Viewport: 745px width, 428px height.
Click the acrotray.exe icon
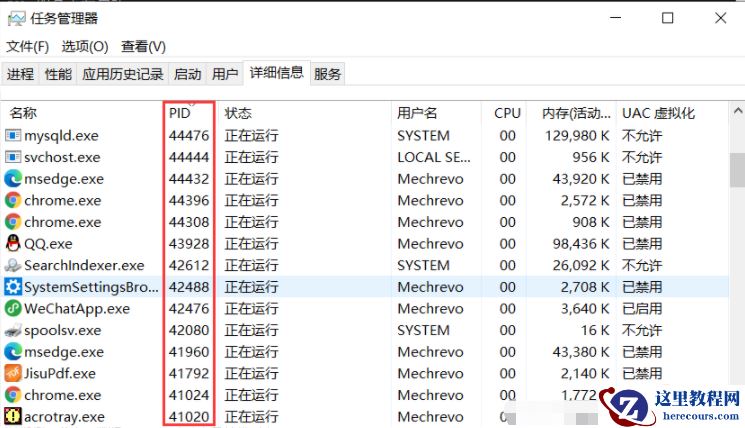point(13,417)
